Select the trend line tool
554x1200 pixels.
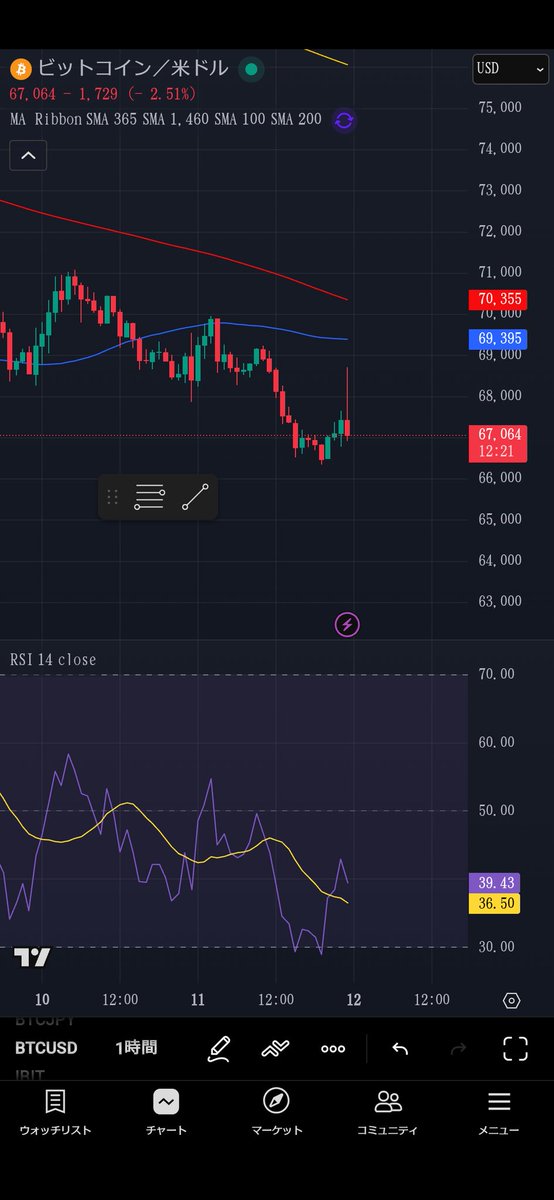[x=196, y=497]
